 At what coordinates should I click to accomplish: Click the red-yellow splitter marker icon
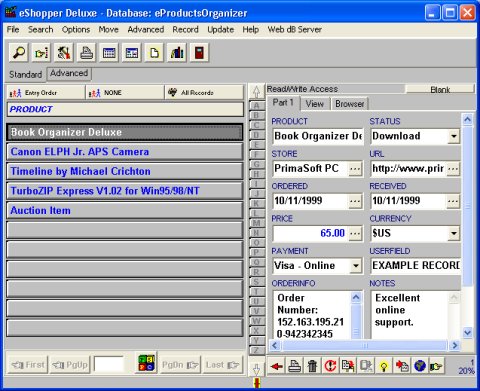pos(257,383)
